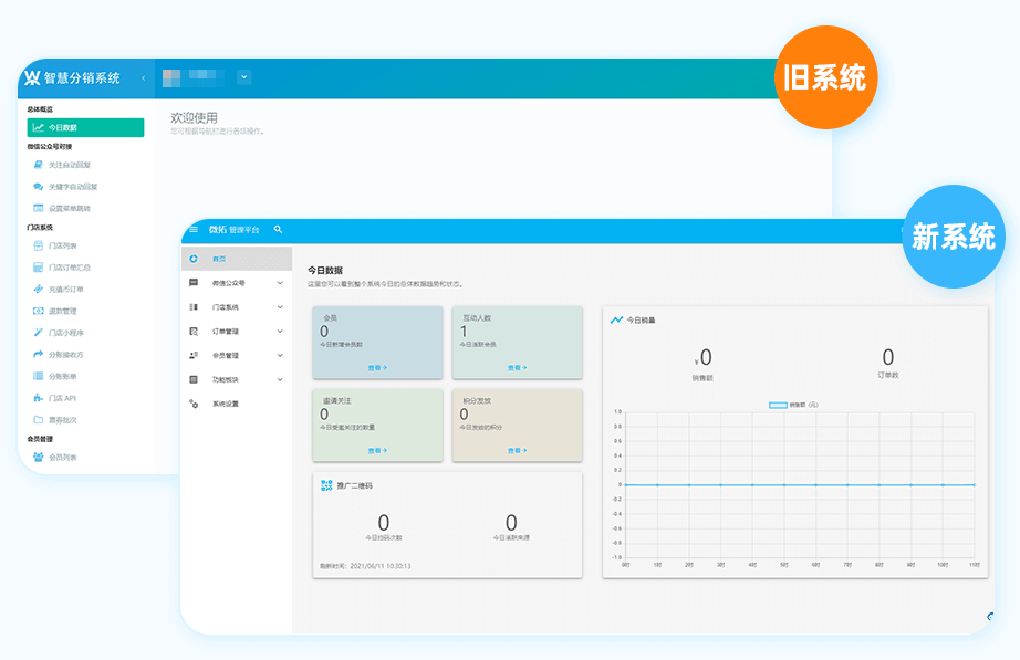Expand the 订单管理 menu chevron

click(x=280, y=331)
